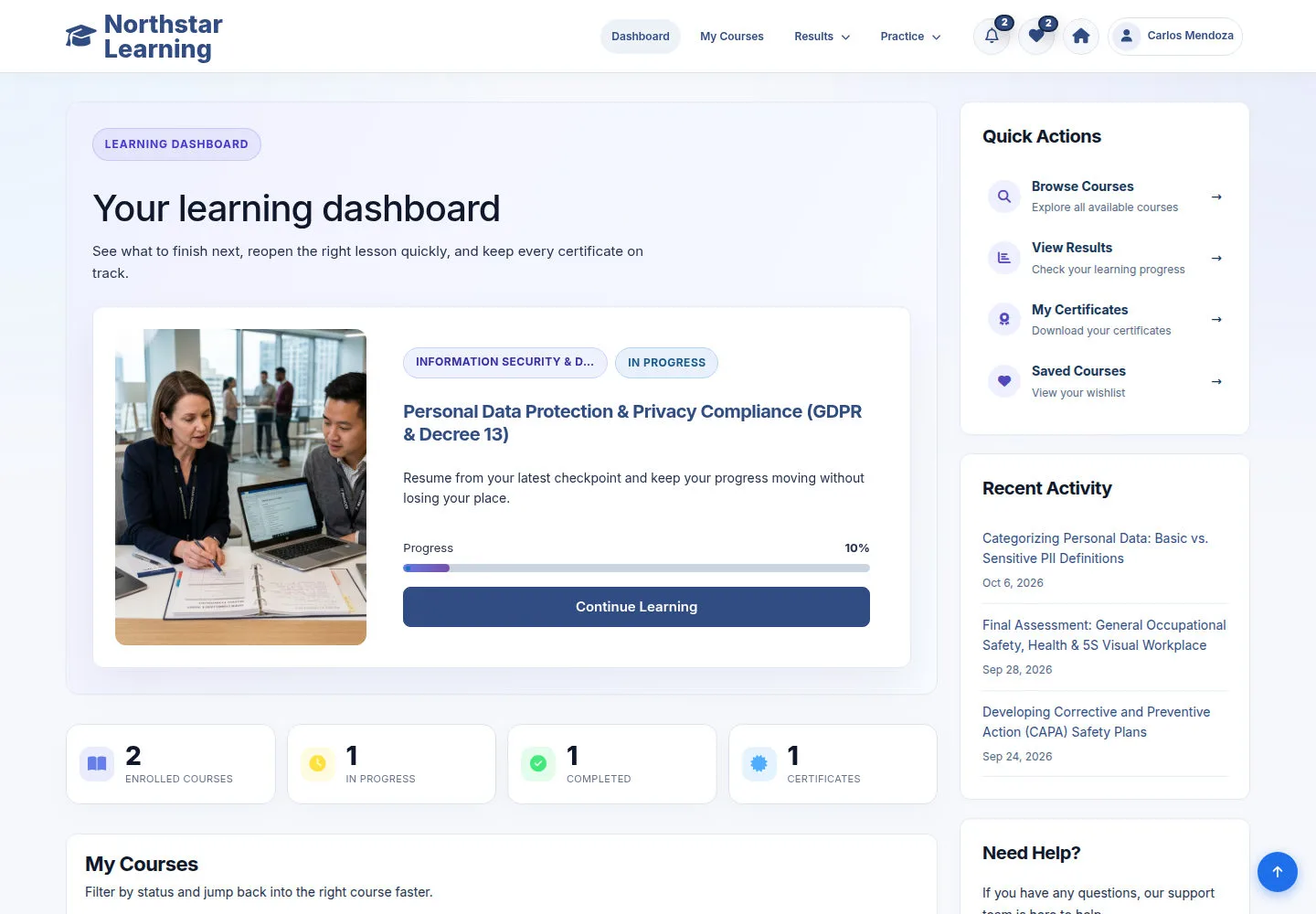This screenshot has width=1316, height=914.
Task: Click the In Progress clock icon
Action: [318, 764]
